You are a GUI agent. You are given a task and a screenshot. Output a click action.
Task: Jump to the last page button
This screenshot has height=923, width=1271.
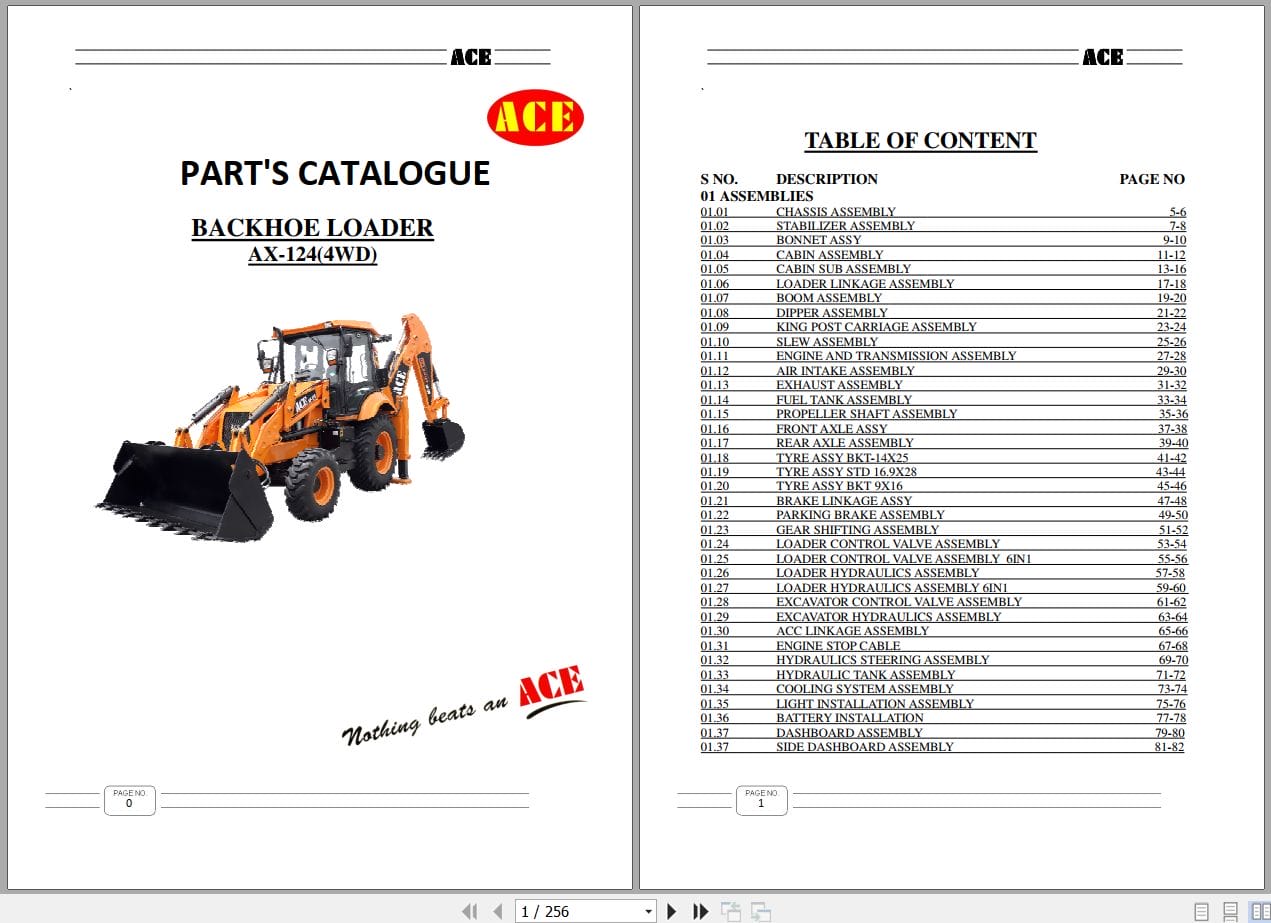[701, 911]
